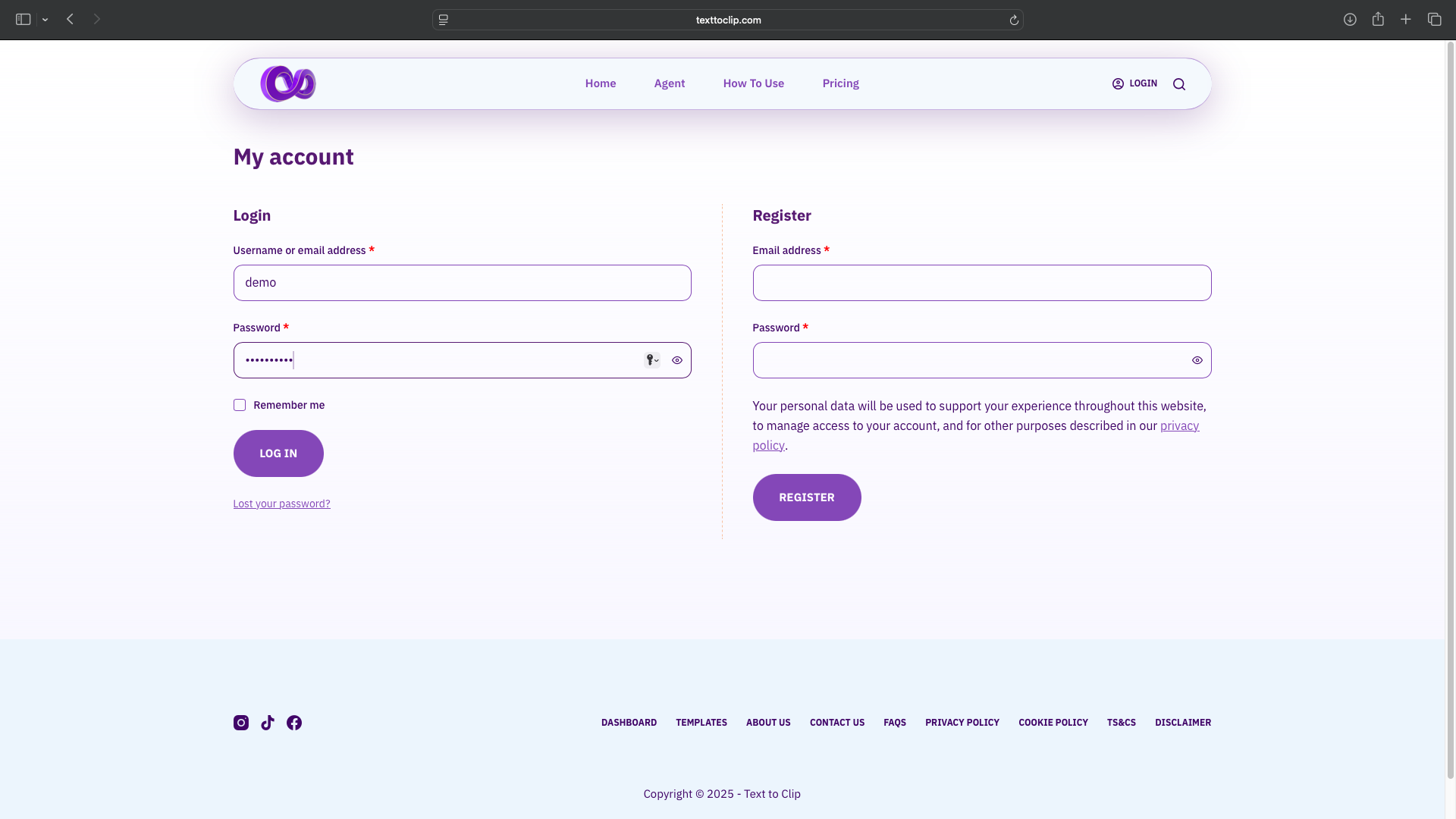
Task: Open the TikTok social icon in footer
Action: 268,723
